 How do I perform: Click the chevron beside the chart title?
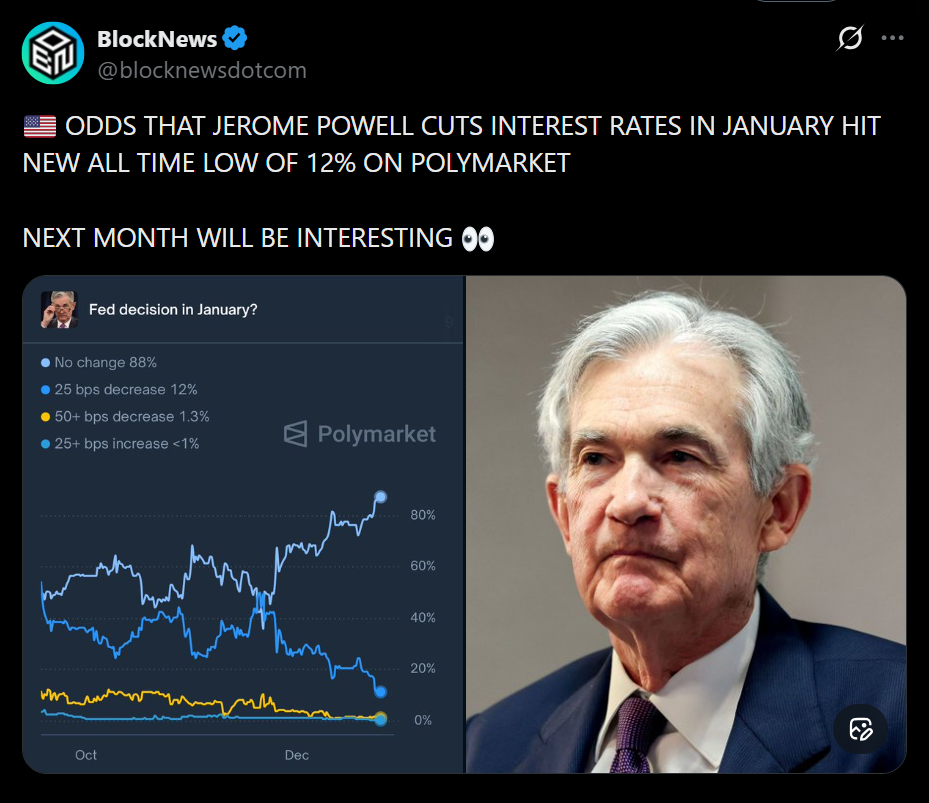(x=450, y=323)
